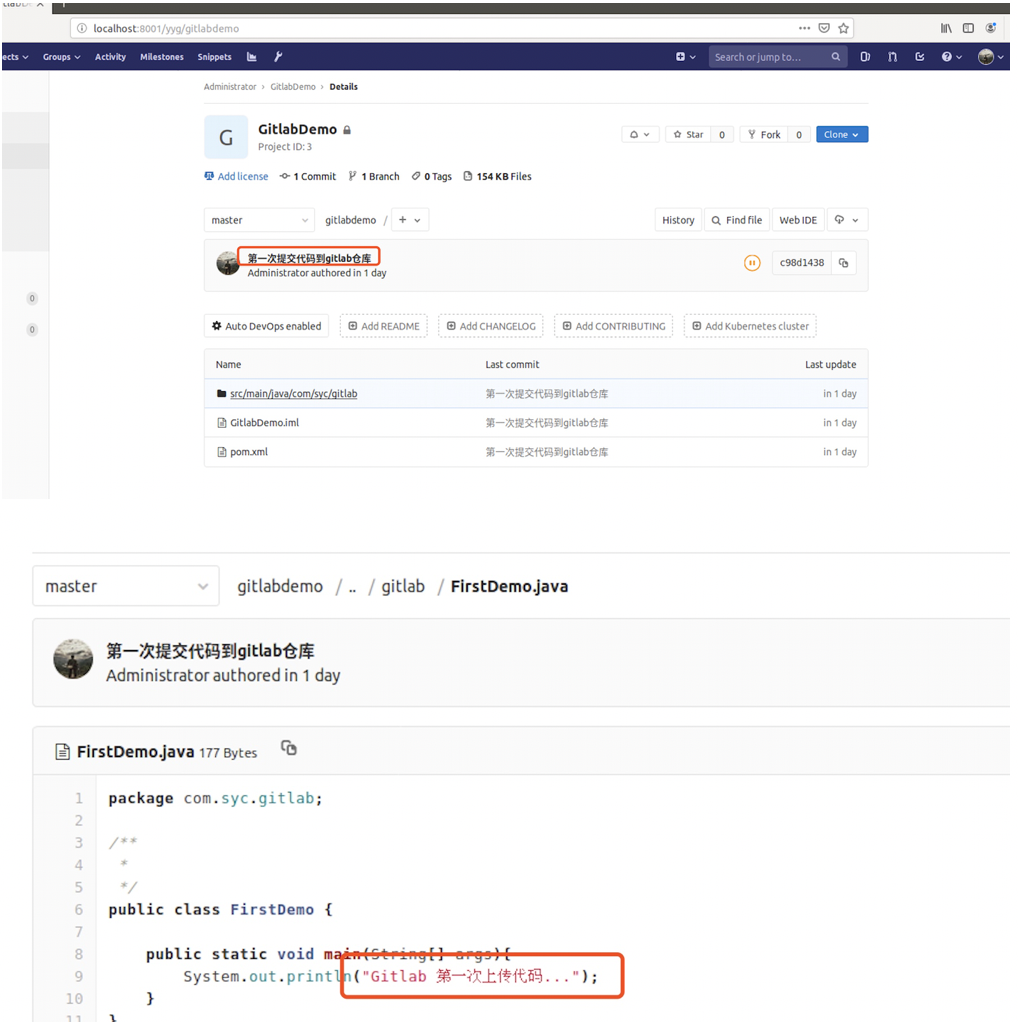Image resolution: width=1018 pixels, height=1022 pixels.
Task: Open the 0 Tags link
Action: pyautogui.click(x=431, y=176)
